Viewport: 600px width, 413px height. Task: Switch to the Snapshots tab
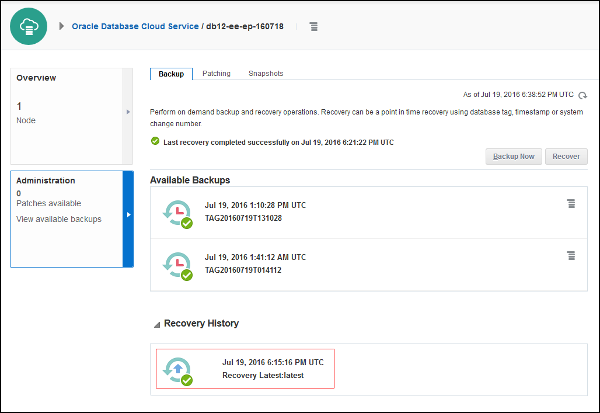click(x=266, y=73)
